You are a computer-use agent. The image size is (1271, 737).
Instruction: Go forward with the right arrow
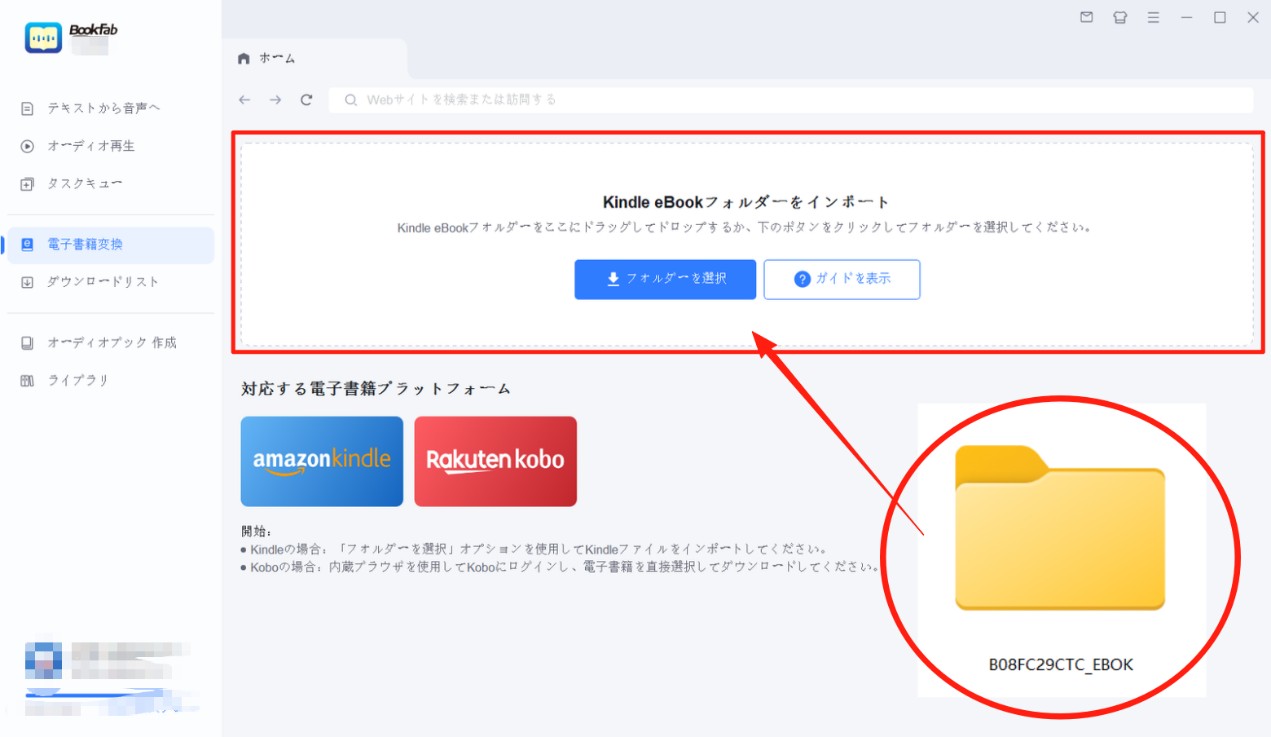276,100
